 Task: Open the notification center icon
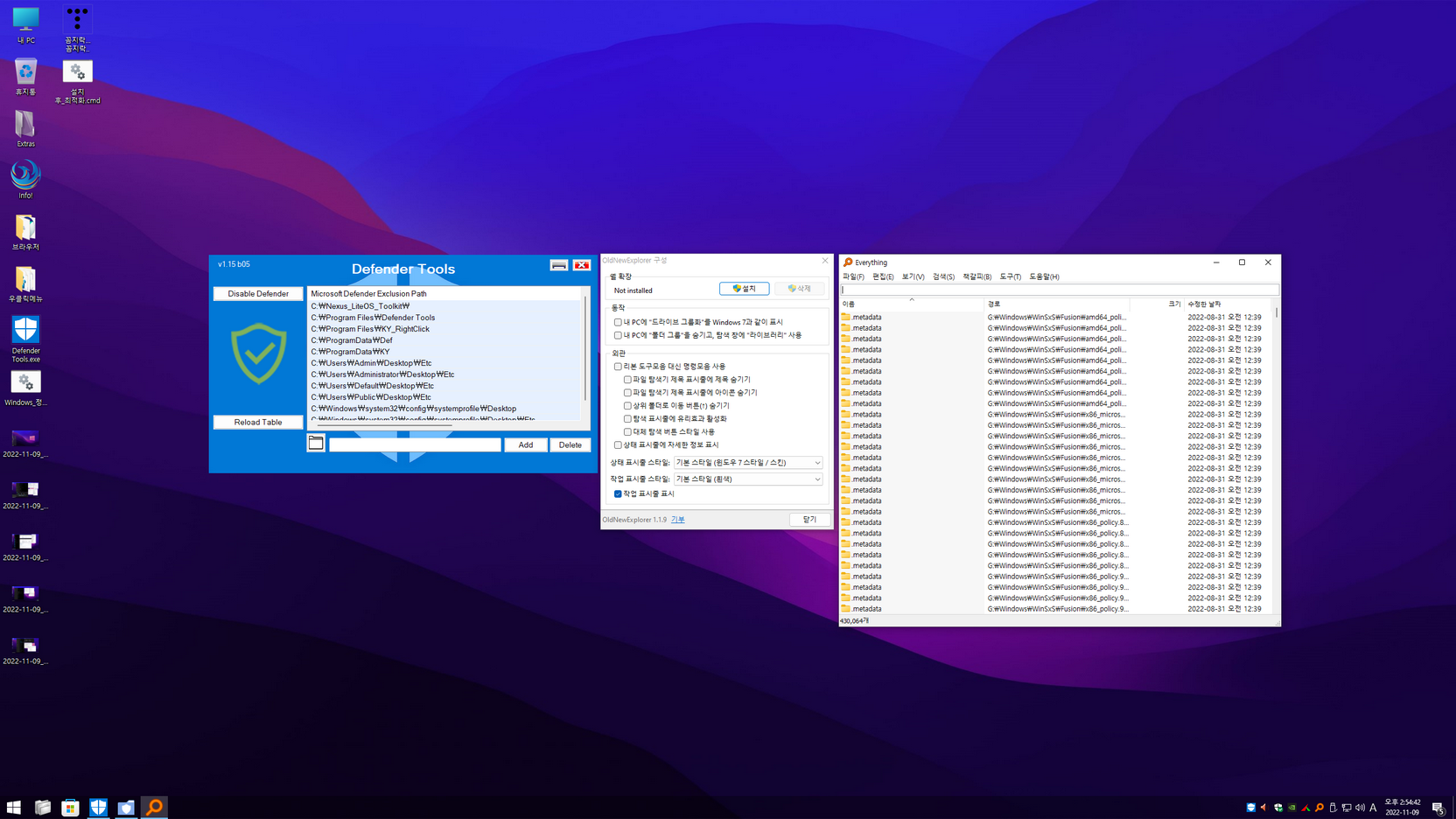pyautogui.click(x=1438, y=808)
